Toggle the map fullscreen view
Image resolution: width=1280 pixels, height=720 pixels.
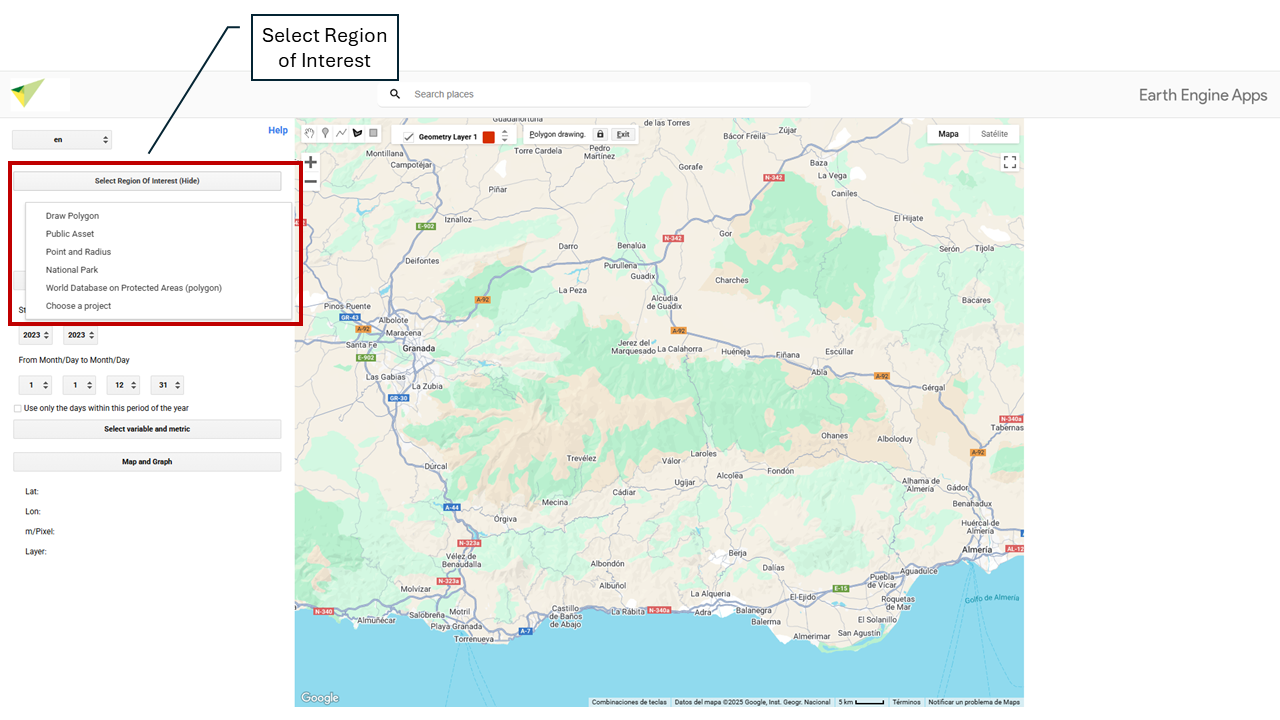1009,162
